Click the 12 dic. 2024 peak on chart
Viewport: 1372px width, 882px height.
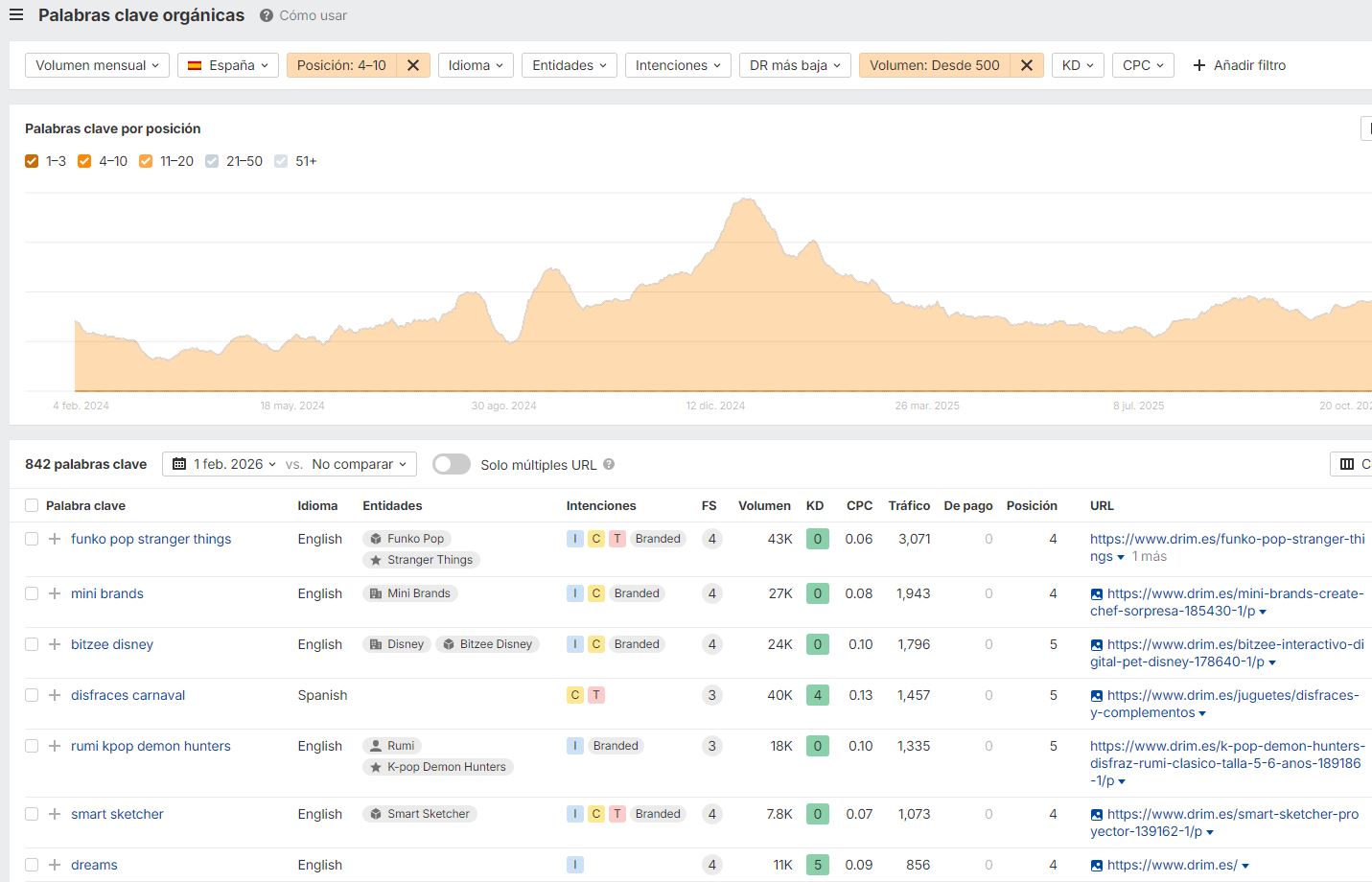tap(745, 200)
